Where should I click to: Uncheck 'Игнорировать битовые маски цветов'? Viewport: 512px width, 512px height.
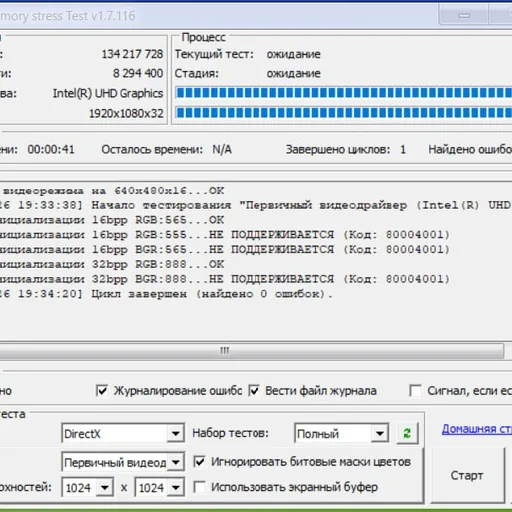199,462
